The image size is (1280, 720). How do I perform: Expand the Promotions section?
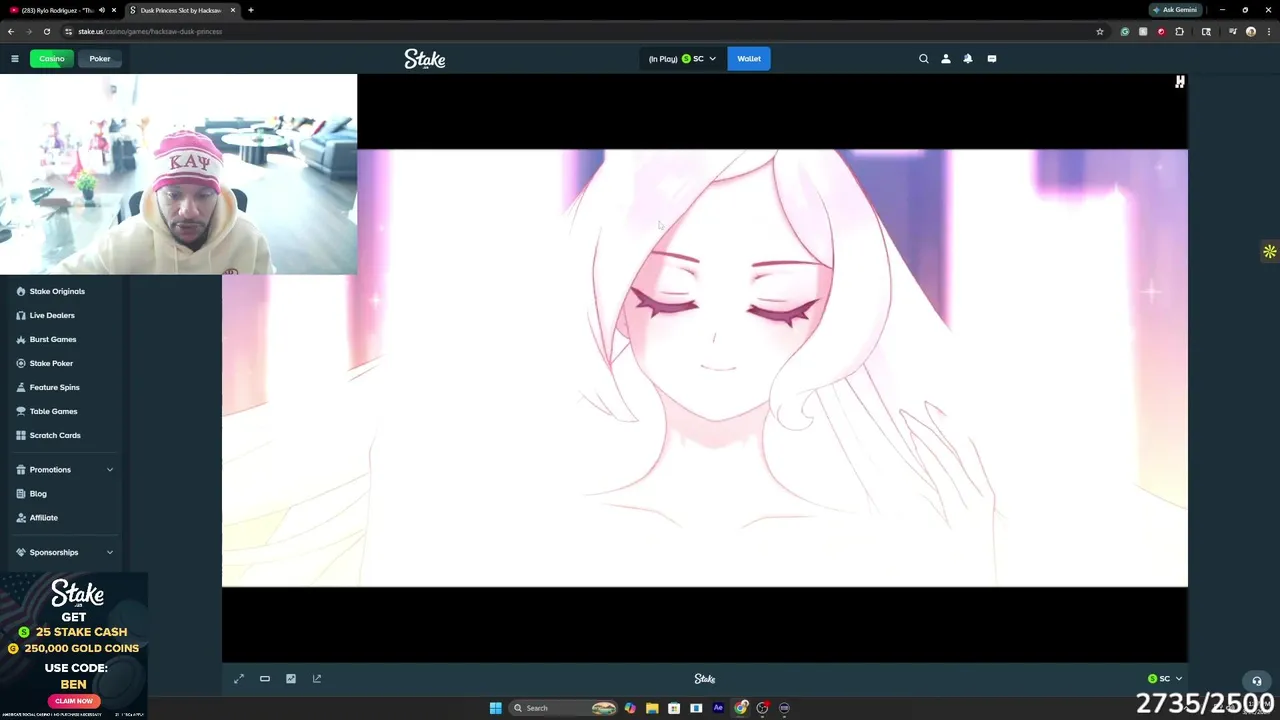(x=64, y=470)
